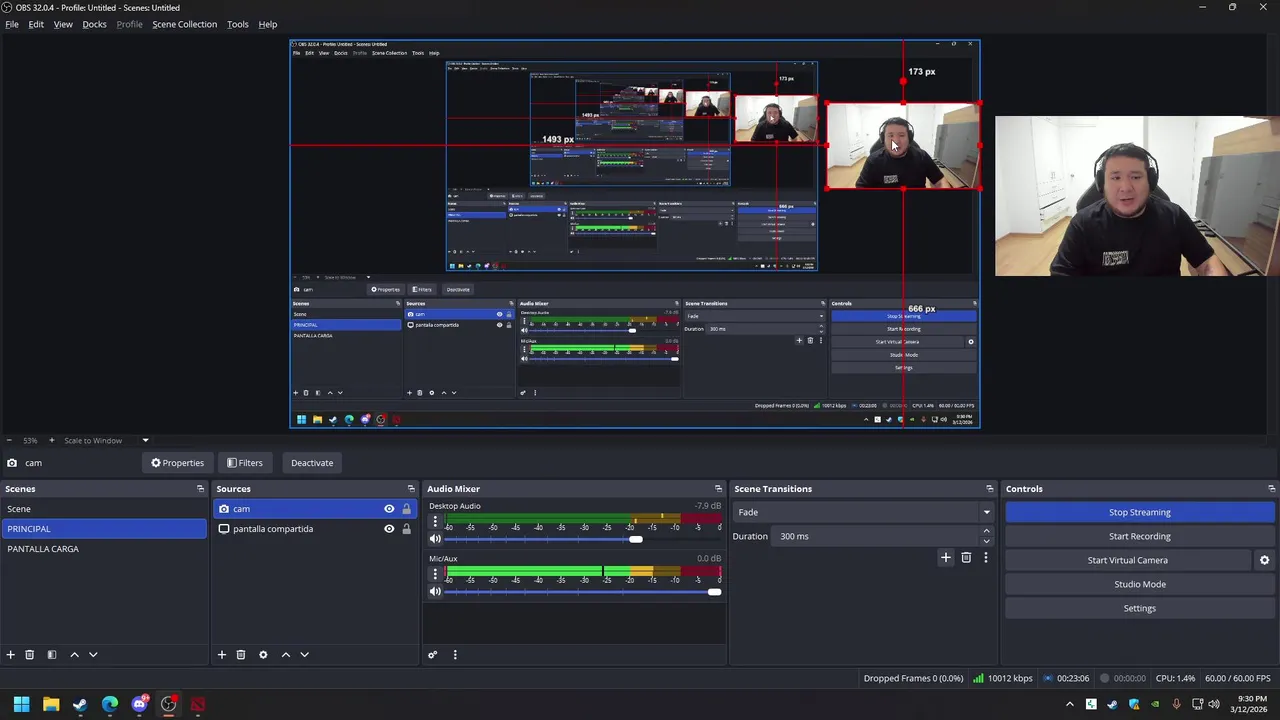The height and width of the screenshot is (720, 1280).
Task: Open Steam from taskbar
Action: click(80, 704)
